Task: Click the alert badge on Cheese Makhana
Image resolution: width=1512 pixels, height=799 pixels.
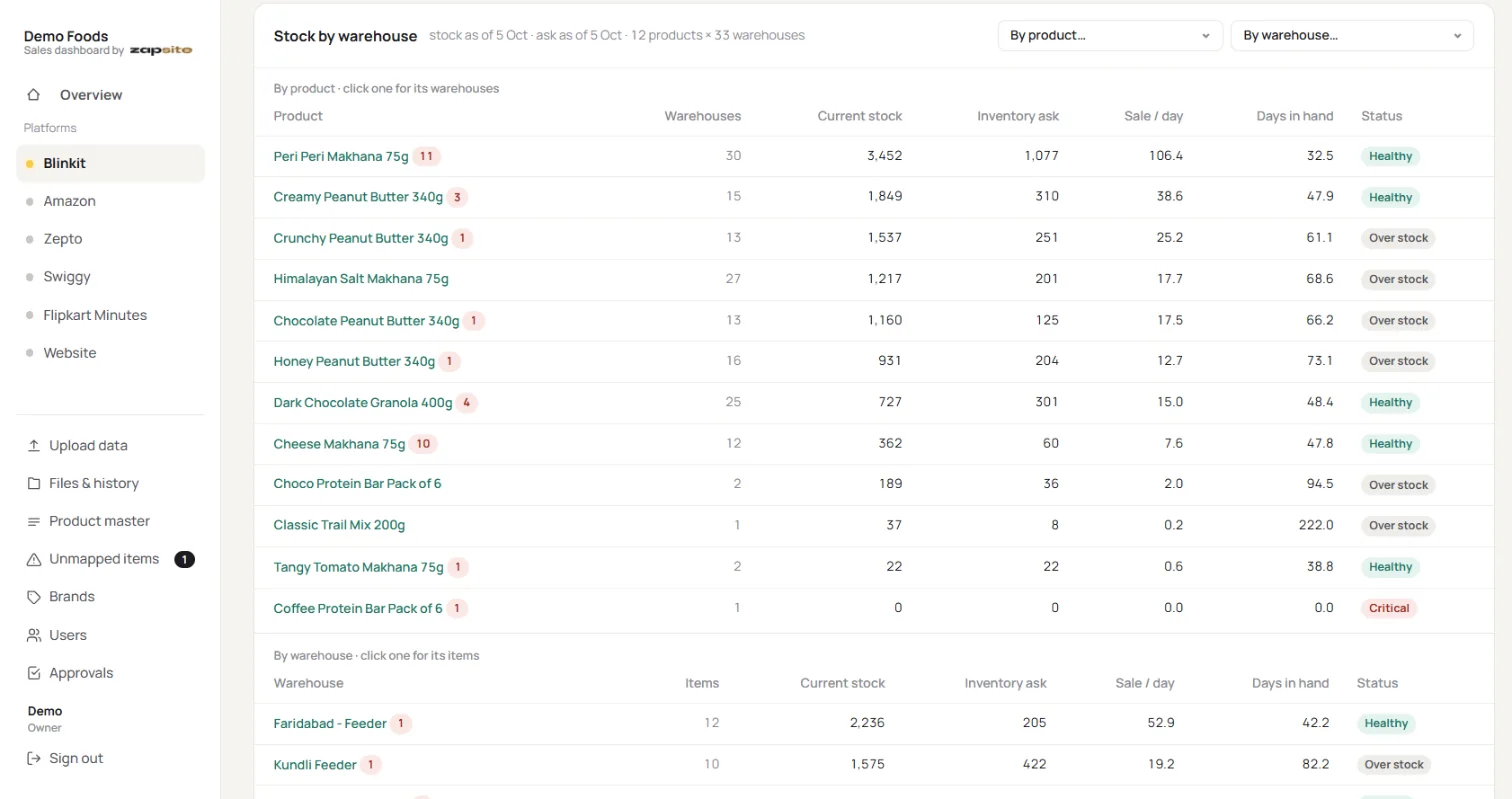Action: 423,444
